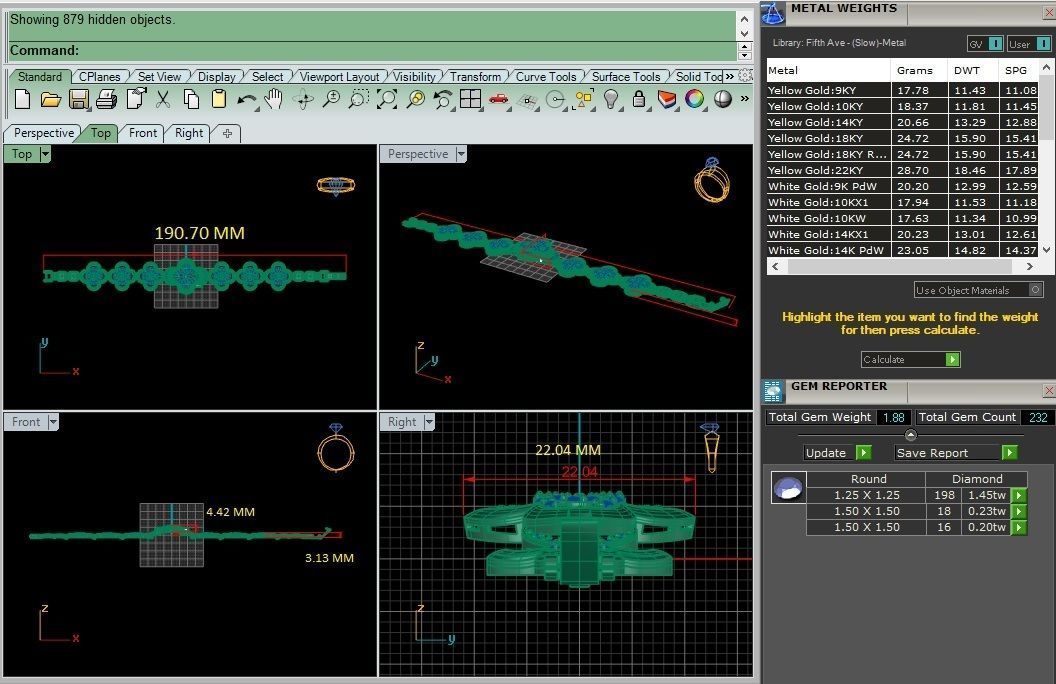Click Zoom Extents icon
The width and height of the screenshot is (1056, 684).
click(387, 100)
